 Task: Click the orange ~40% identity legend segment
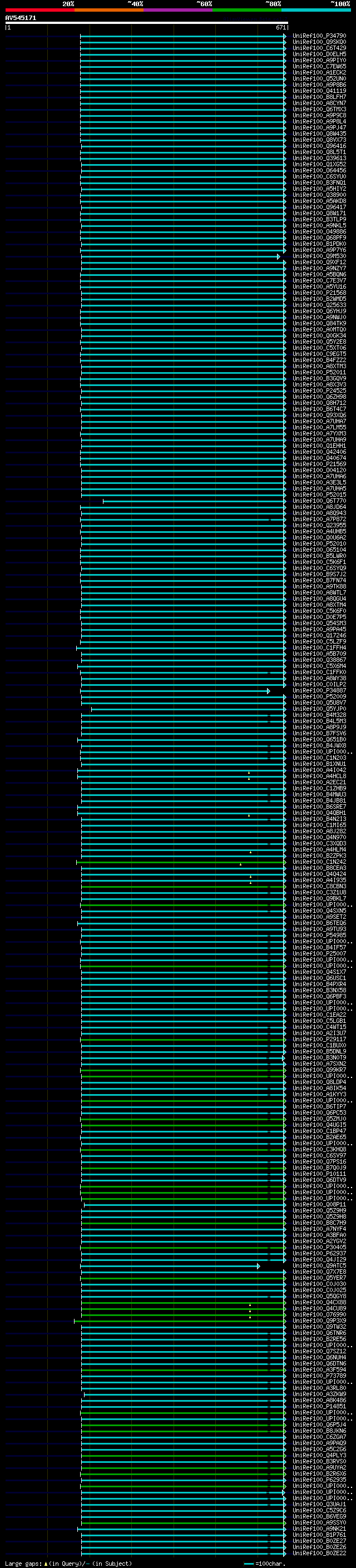pos(109,10)
